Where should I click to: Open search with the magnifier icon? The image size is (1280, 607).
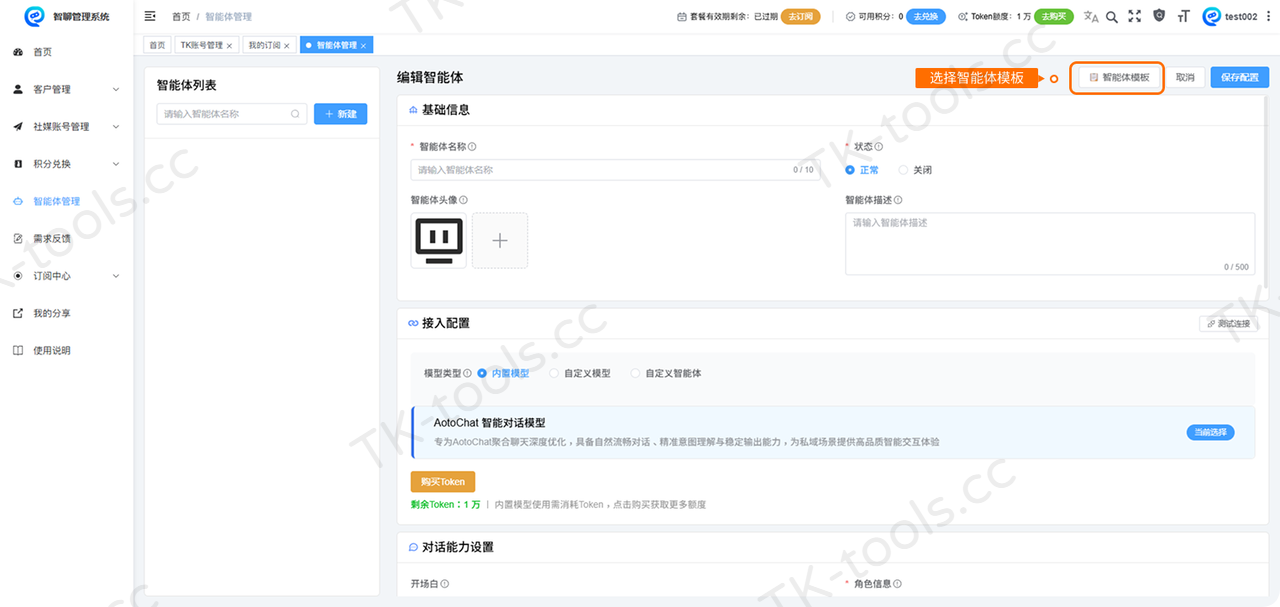(x=1112, y=16)
